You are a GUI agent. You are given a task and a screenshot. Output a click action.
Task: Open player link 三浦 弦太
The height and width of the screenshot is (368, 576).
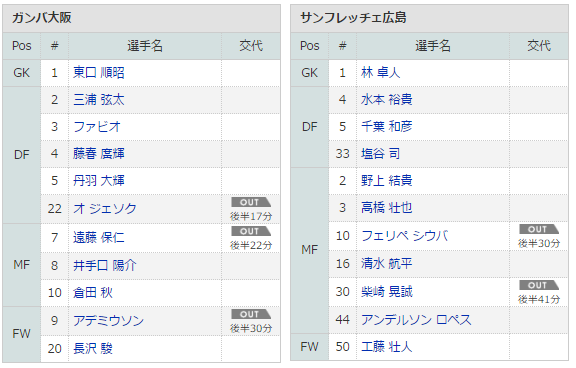point(98,100)
